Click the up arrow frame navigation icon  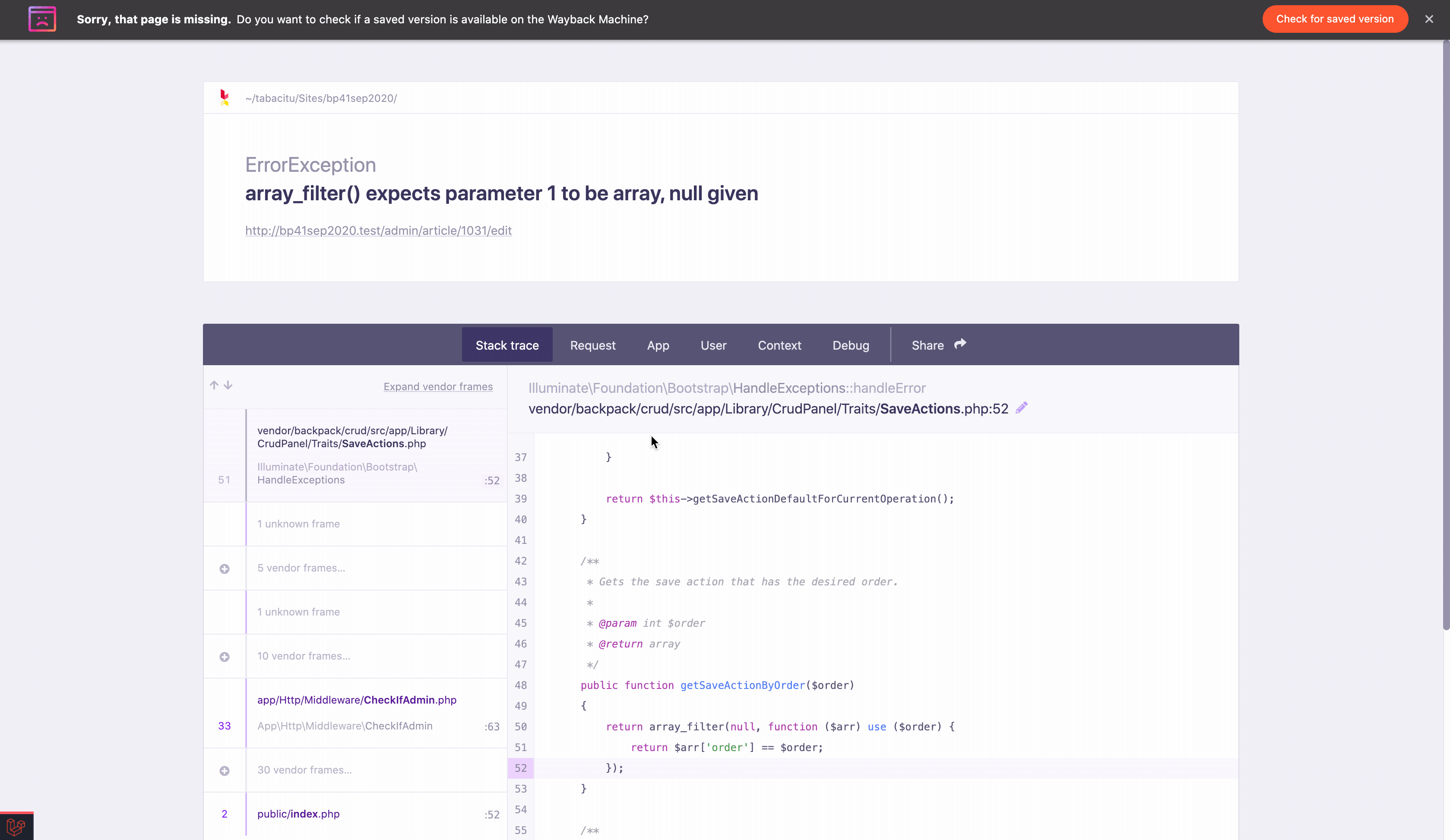click(214, 385)
